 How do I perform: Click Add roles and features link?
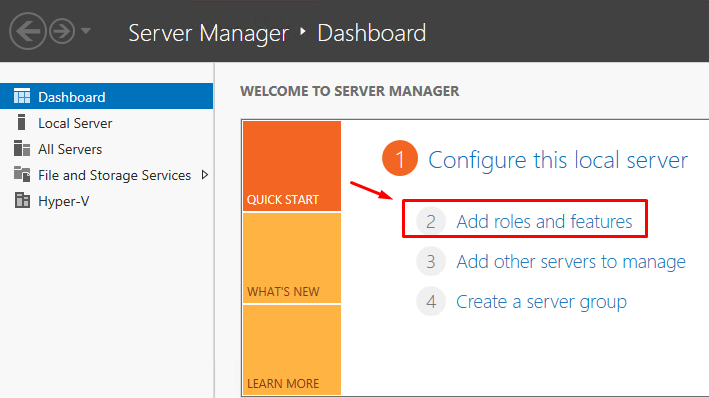pyautogui.click(x=544, y=222)
